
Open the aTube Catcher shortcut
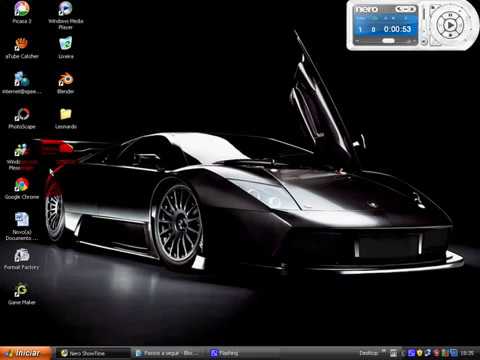point(22,48)
